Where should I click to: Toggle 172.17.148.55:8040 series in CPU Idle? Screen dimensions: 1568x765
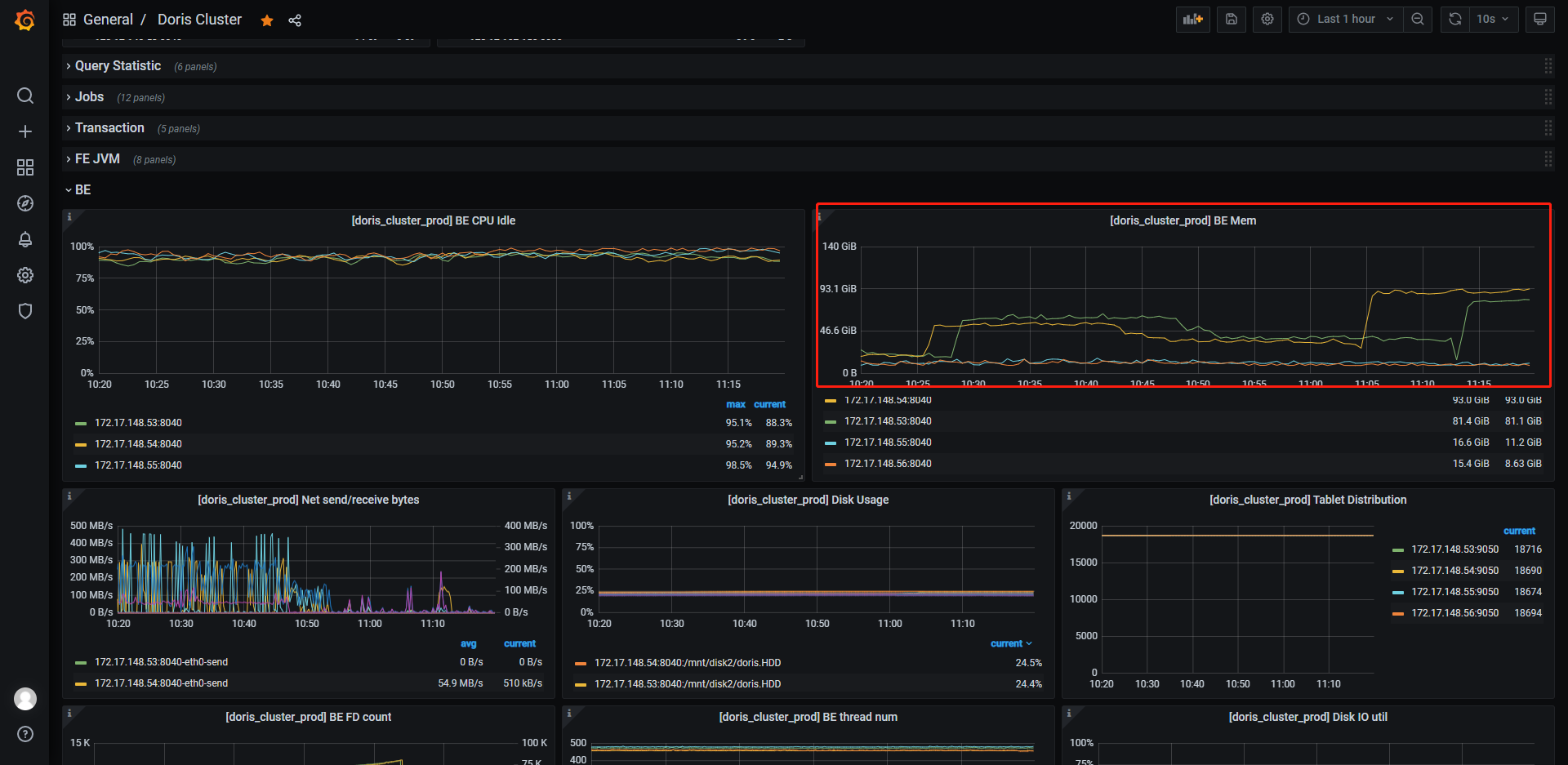click(138, 465)
